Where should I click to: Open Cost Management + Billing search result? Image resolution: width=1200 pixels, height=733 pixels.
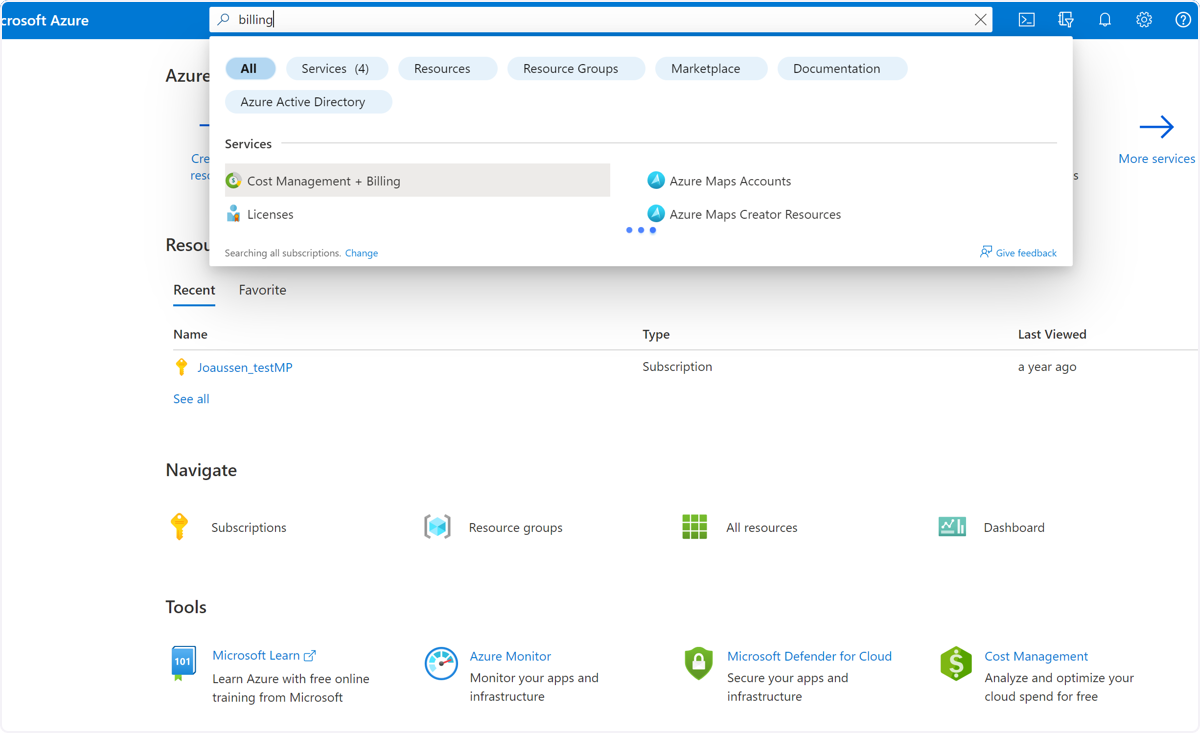[x=417, y=181]
